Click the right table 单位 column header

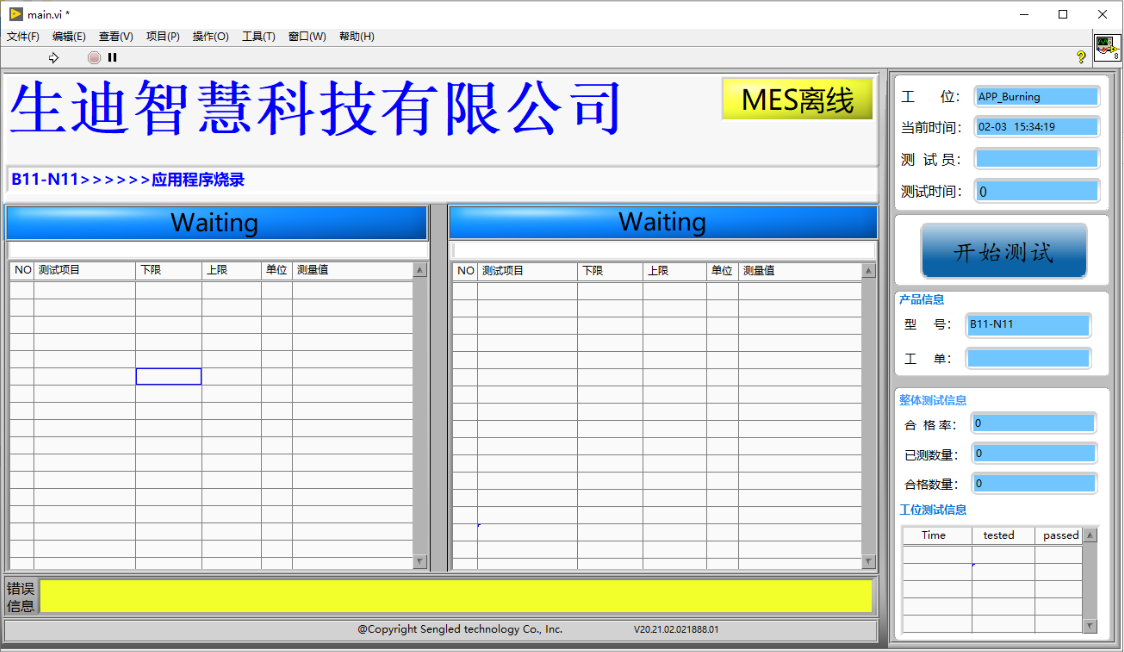(723, 271)
